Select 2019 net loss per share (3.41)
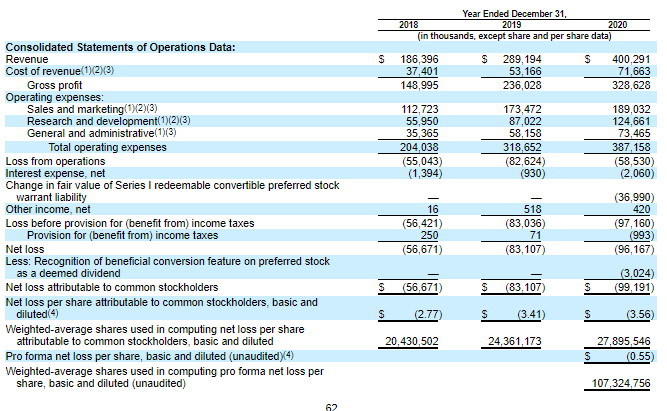667x411 pixels. pos(531,314)
